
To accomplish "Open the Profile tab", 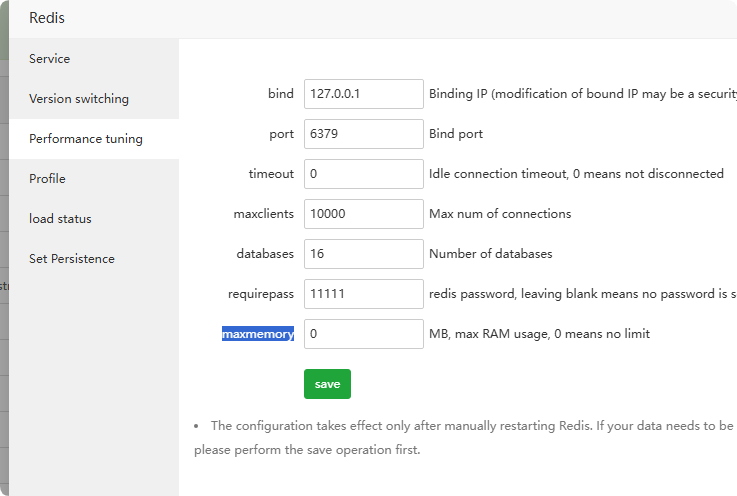I will (47, 179).
